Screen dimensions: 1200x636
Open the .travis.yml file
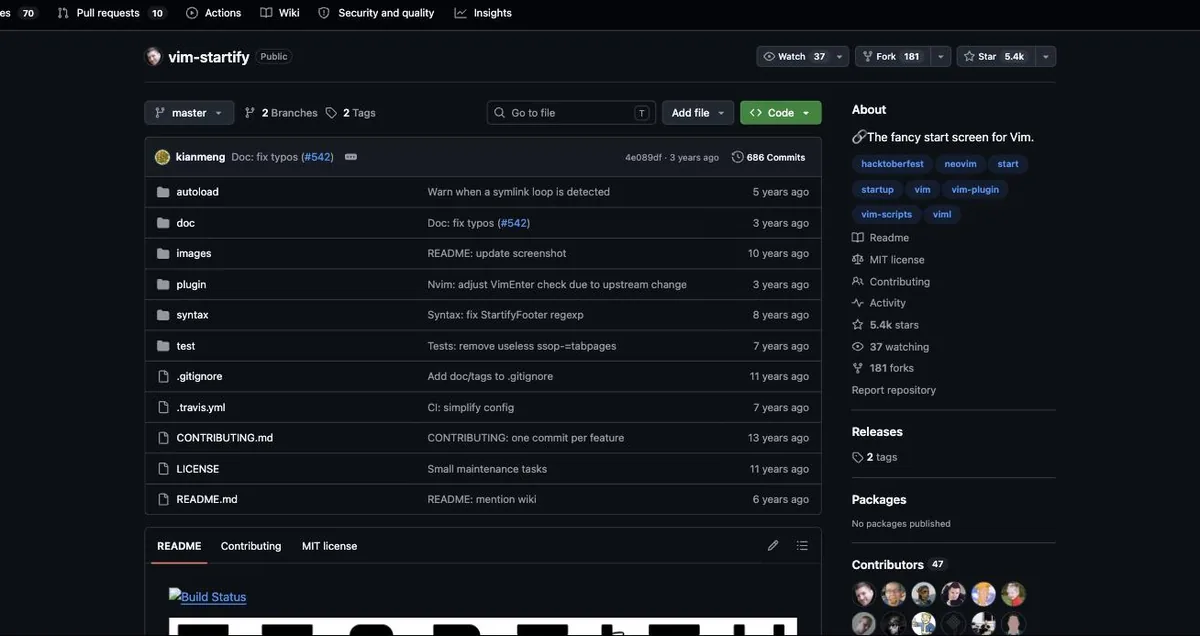201,408
